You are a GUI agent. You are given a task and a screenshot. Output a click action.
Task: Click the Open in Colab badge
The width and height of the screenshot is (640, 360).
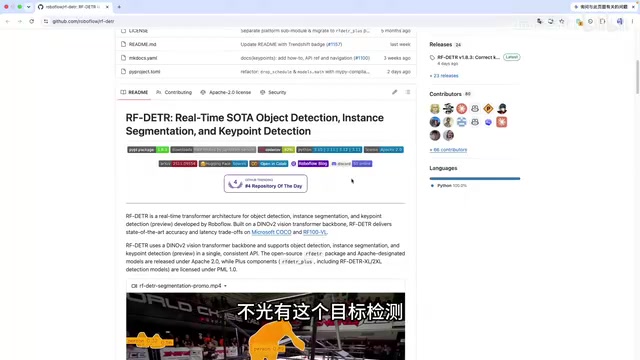[x=269, y=164]
